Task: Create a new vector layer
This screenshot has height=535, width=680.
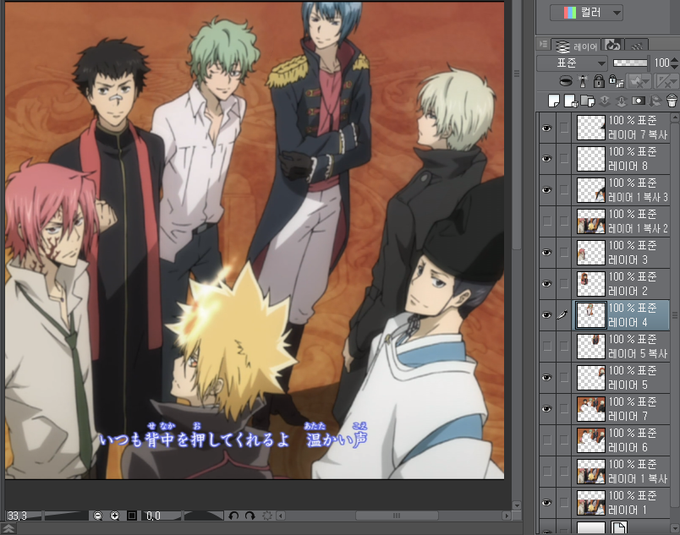Action: click(x=571, y=101)
